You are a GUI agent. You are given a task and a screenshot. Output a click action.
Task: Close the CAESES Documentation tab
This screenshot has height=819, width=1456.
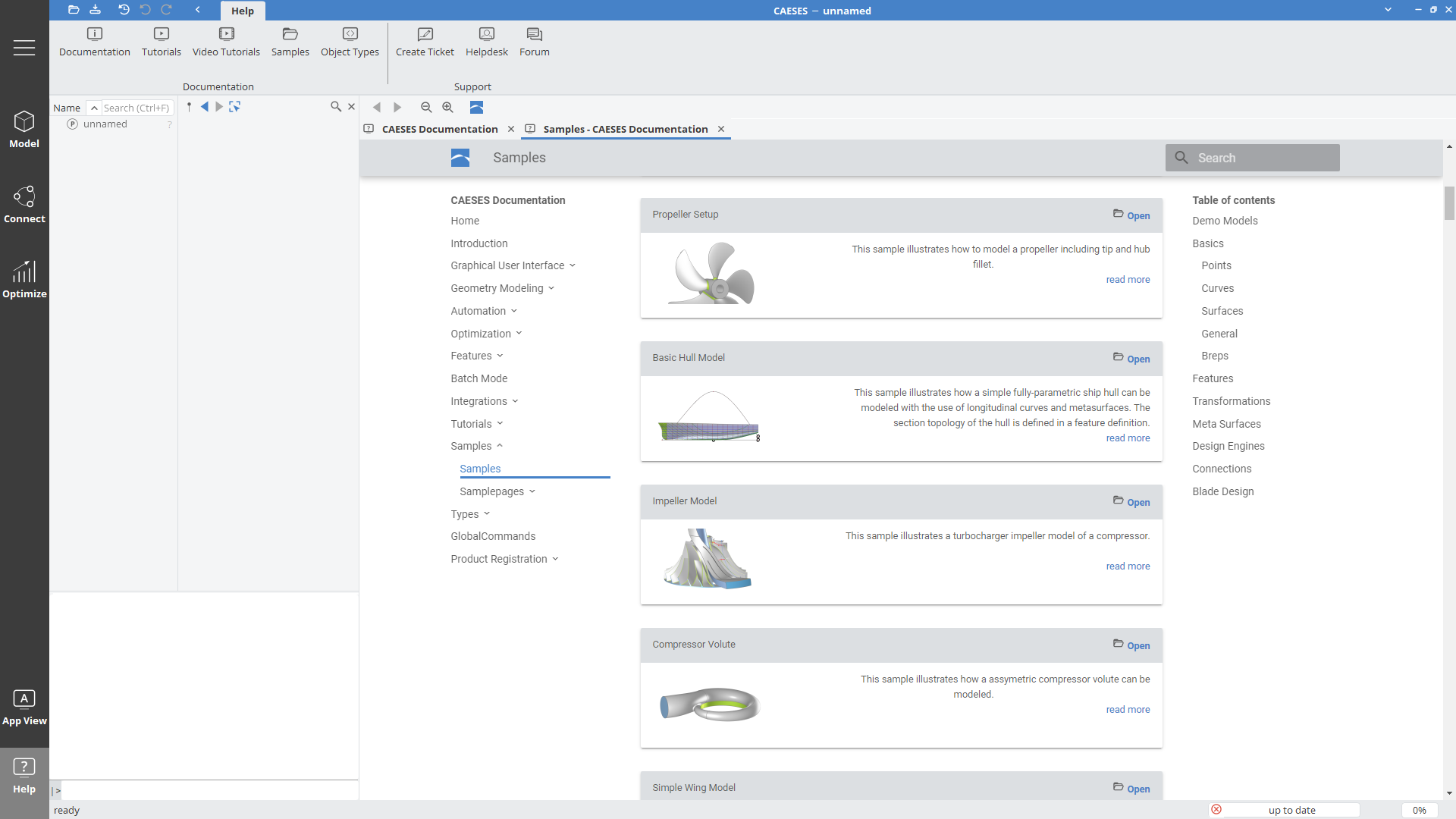(x=511, y=129)
